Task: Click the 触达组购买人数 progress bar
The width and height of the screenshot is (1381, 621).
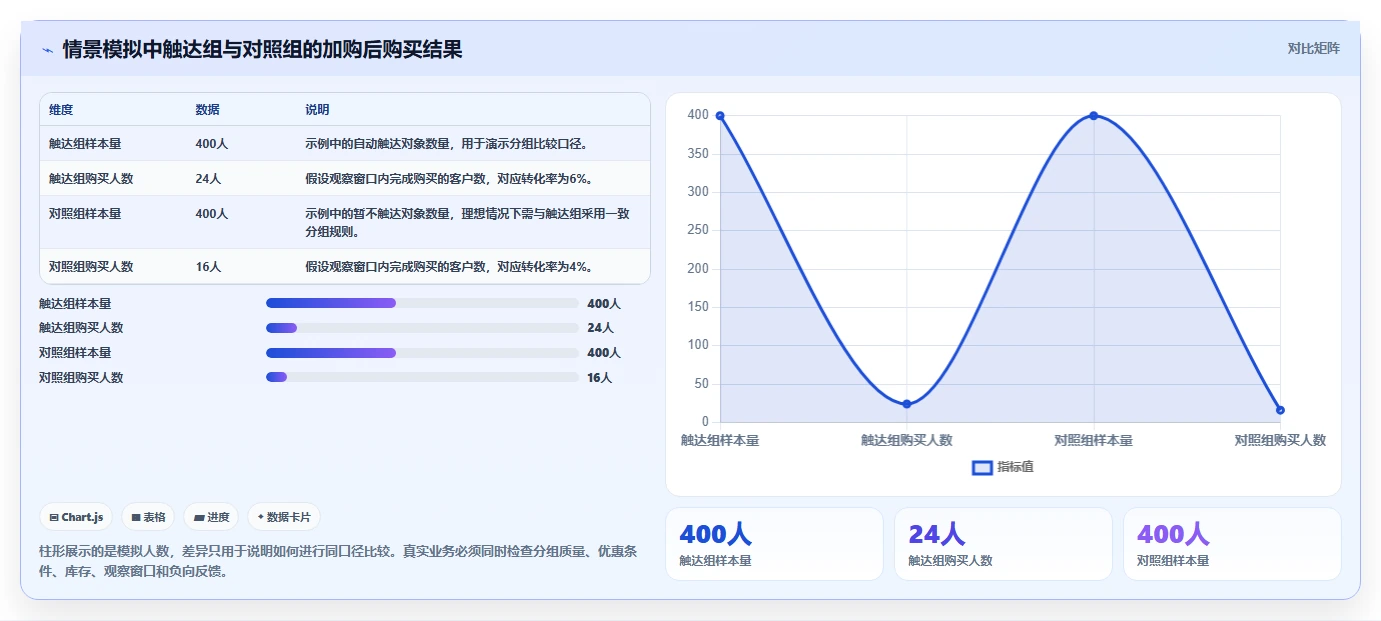Action: (x=422, y=328)
